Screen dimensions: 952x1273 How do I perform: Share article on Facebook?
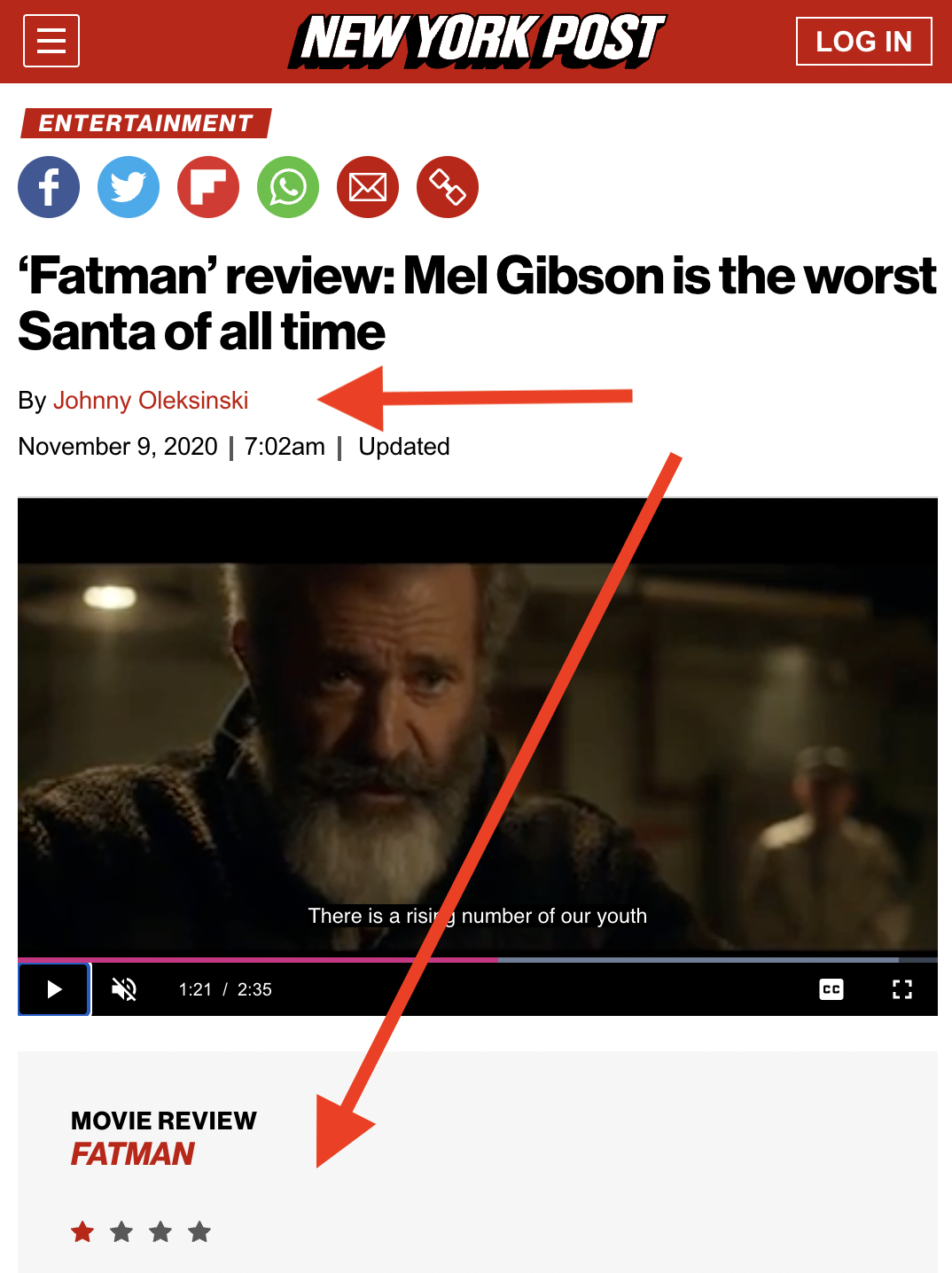tap(49, 187)
